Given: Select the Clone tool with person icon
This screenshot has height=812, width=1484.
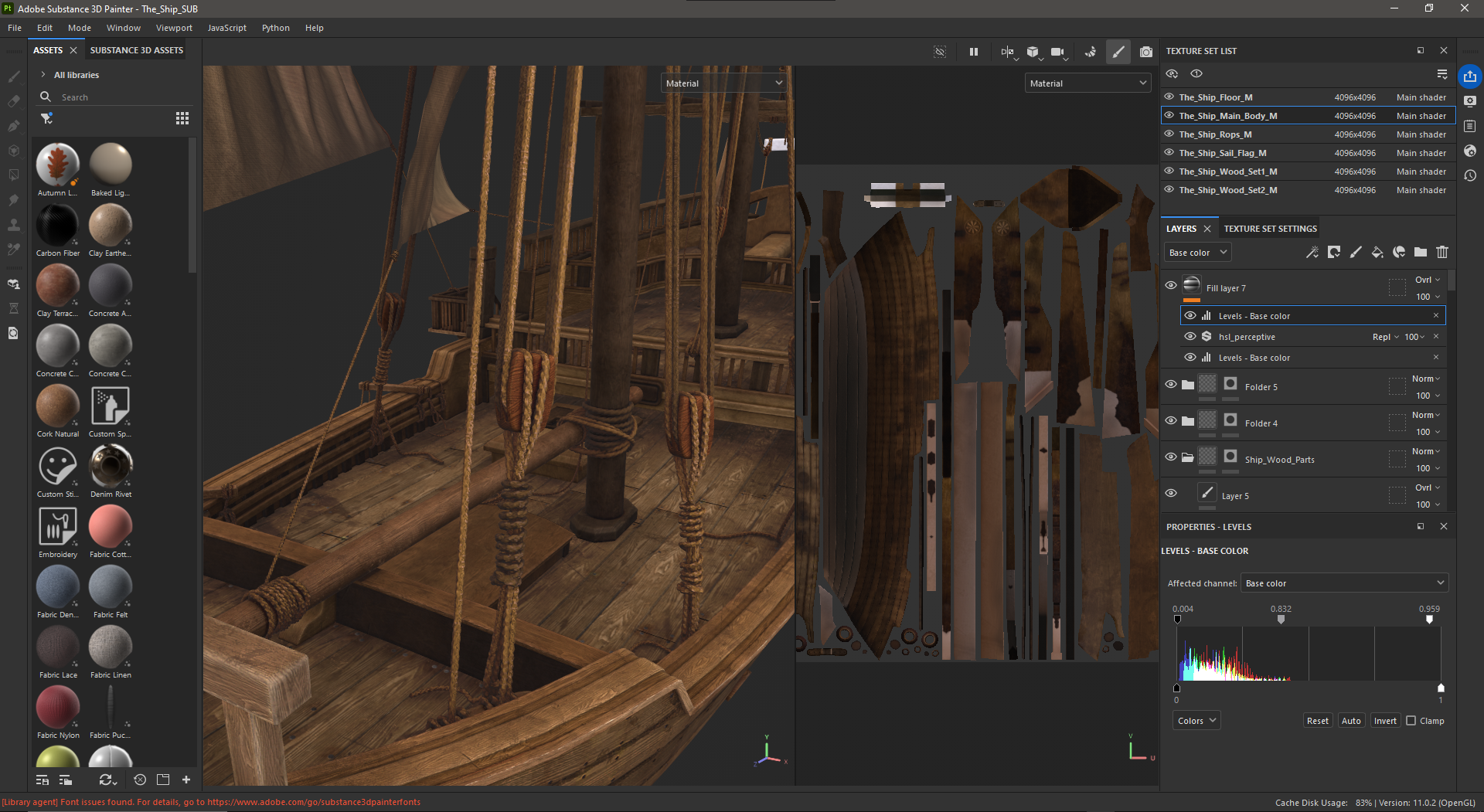Looking at the screenshot, I should (x=13, y=225).
